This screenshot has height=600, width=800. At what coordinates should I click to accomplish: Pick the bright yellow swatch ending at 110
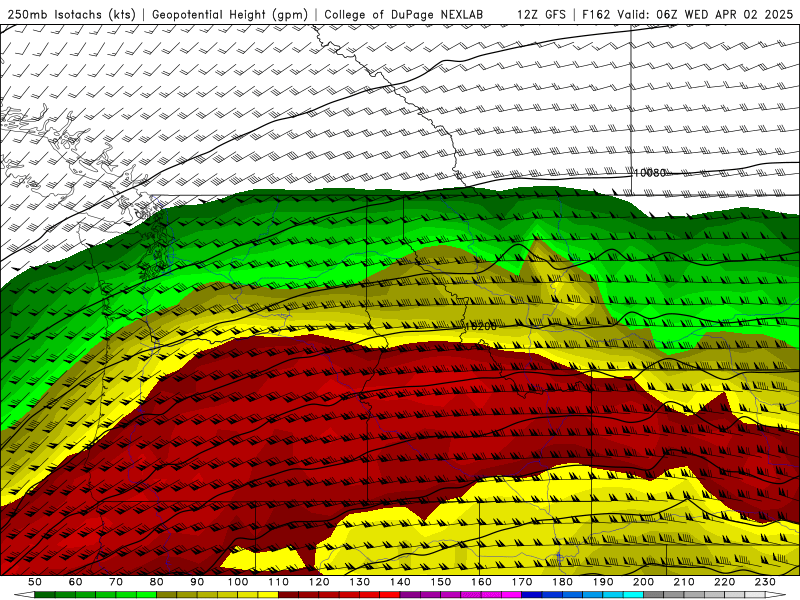(268, 595)
